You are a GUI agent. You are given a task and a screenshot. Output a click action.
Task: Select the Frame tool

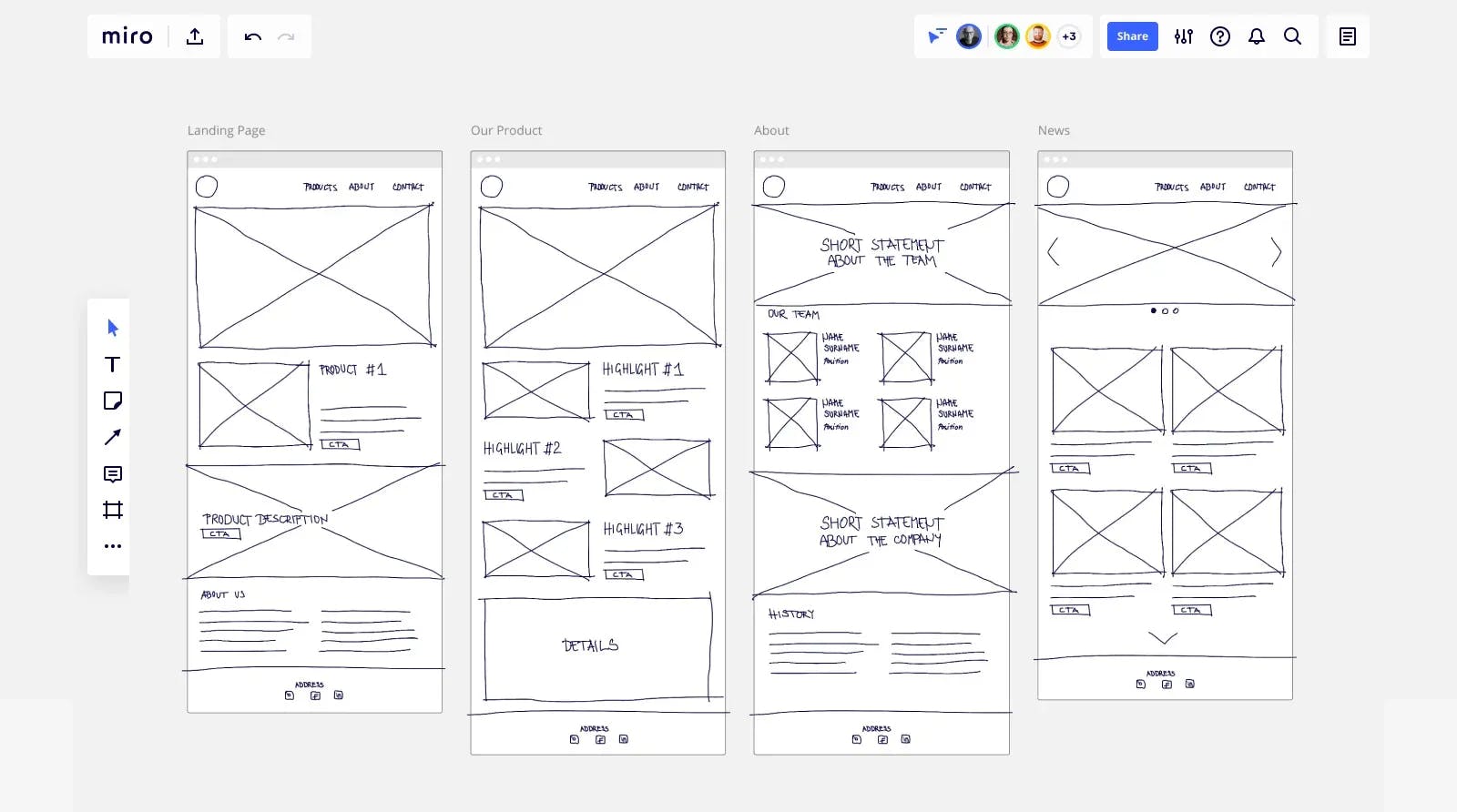point(113,510)
